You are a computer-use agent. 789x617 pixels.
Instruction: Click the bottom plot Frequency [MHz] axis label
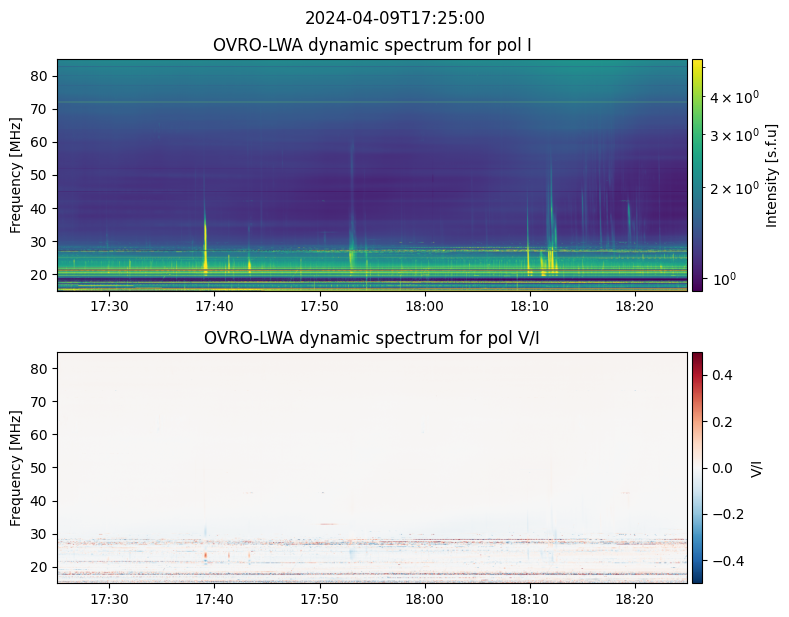pos(16,468)
